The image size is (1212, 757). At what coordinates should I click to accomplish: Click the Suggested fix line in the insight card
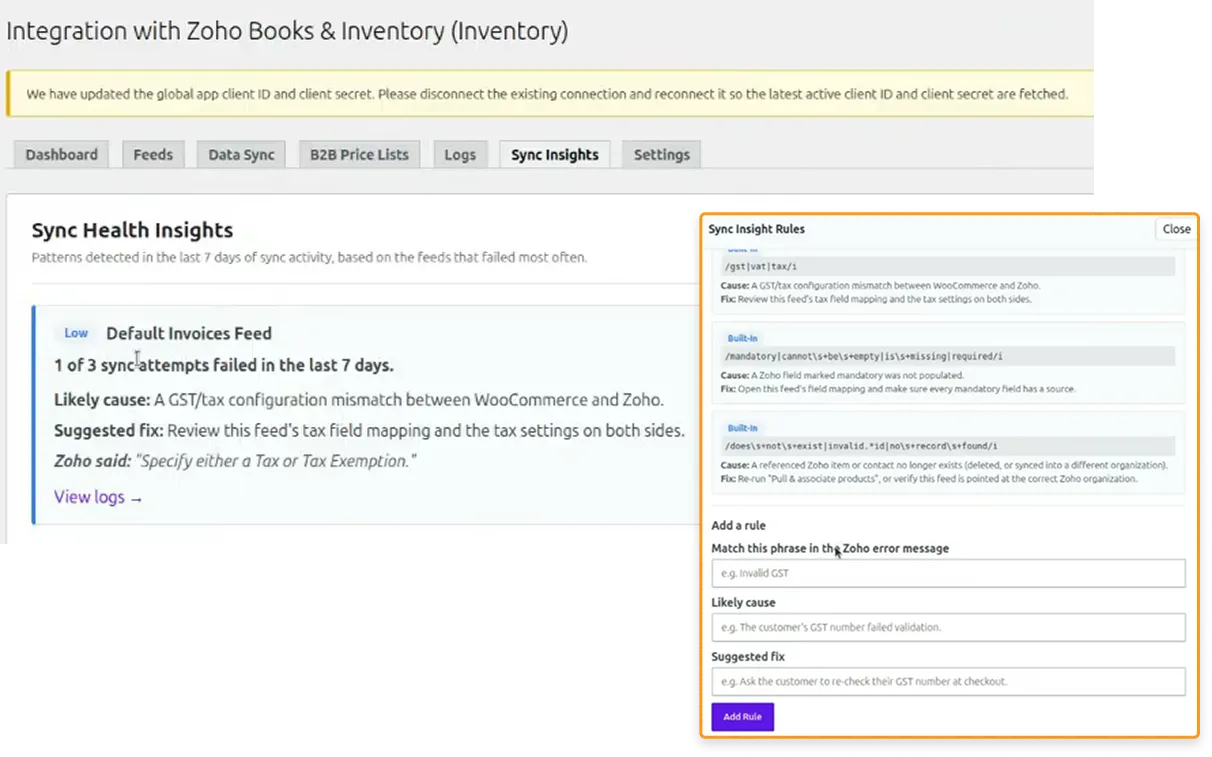click(369, 431)
